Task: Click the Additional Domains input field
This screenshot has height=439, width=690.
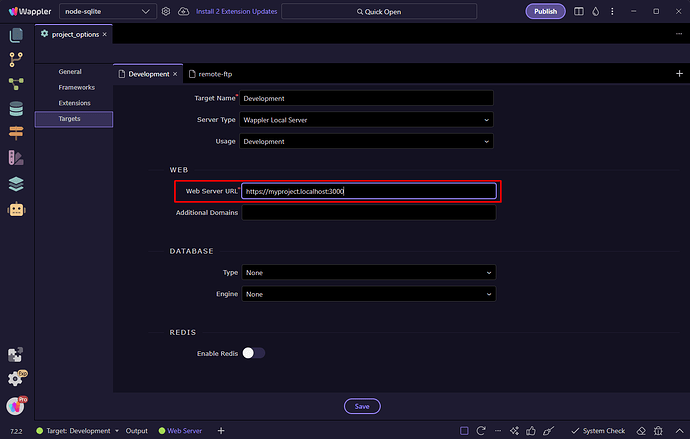Action: pyautogui.click(x=368, y=213)
